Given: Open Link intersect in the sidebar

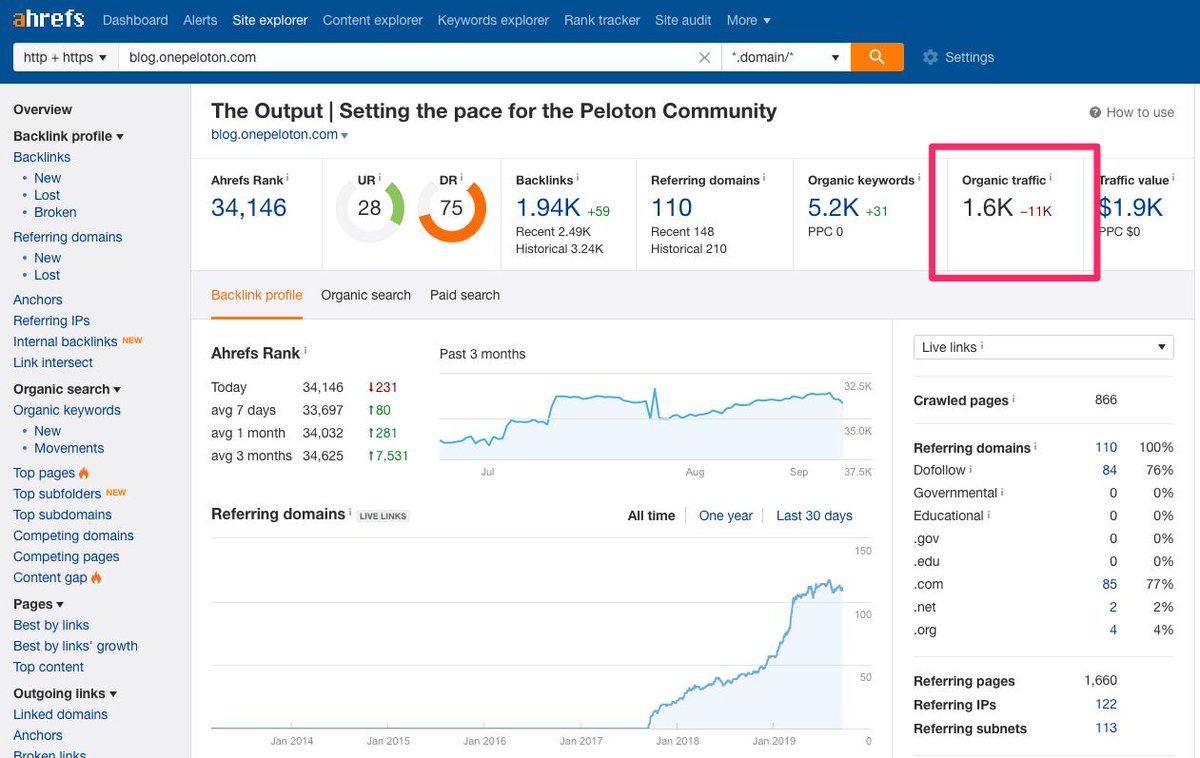Looking at the screenshot, I should pos(53,363).
